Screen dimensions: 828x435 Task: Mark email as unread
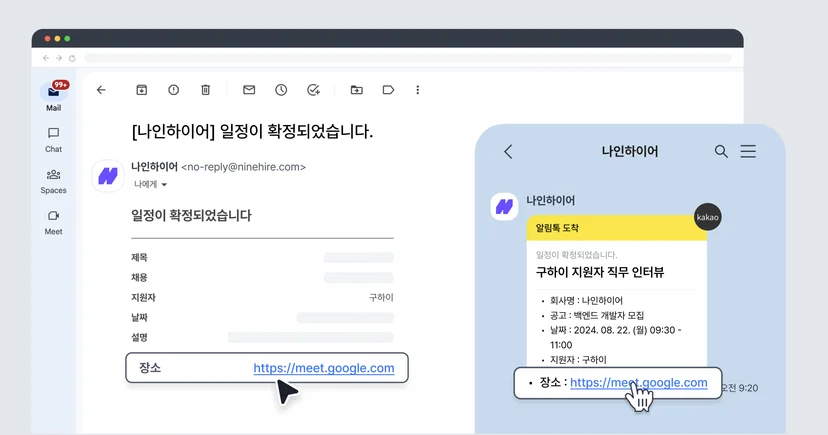[x=249, y=90]
